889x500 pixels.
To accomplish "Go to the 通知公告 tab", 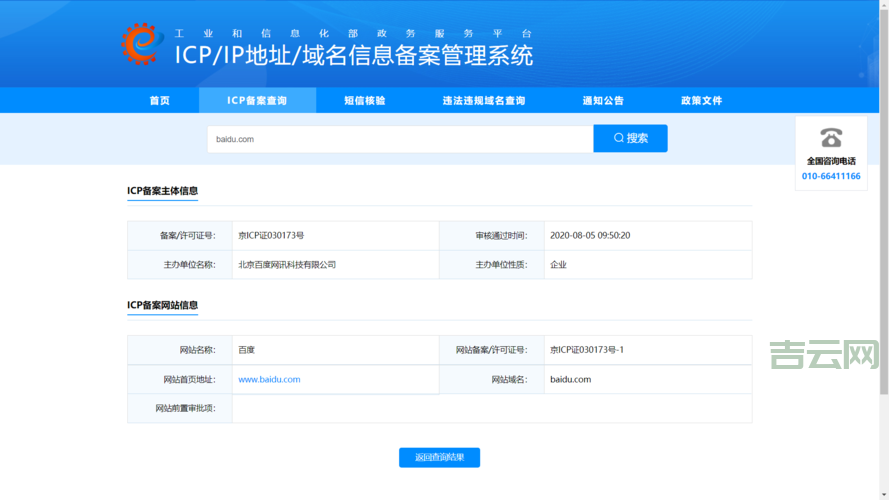I will 603,100.
